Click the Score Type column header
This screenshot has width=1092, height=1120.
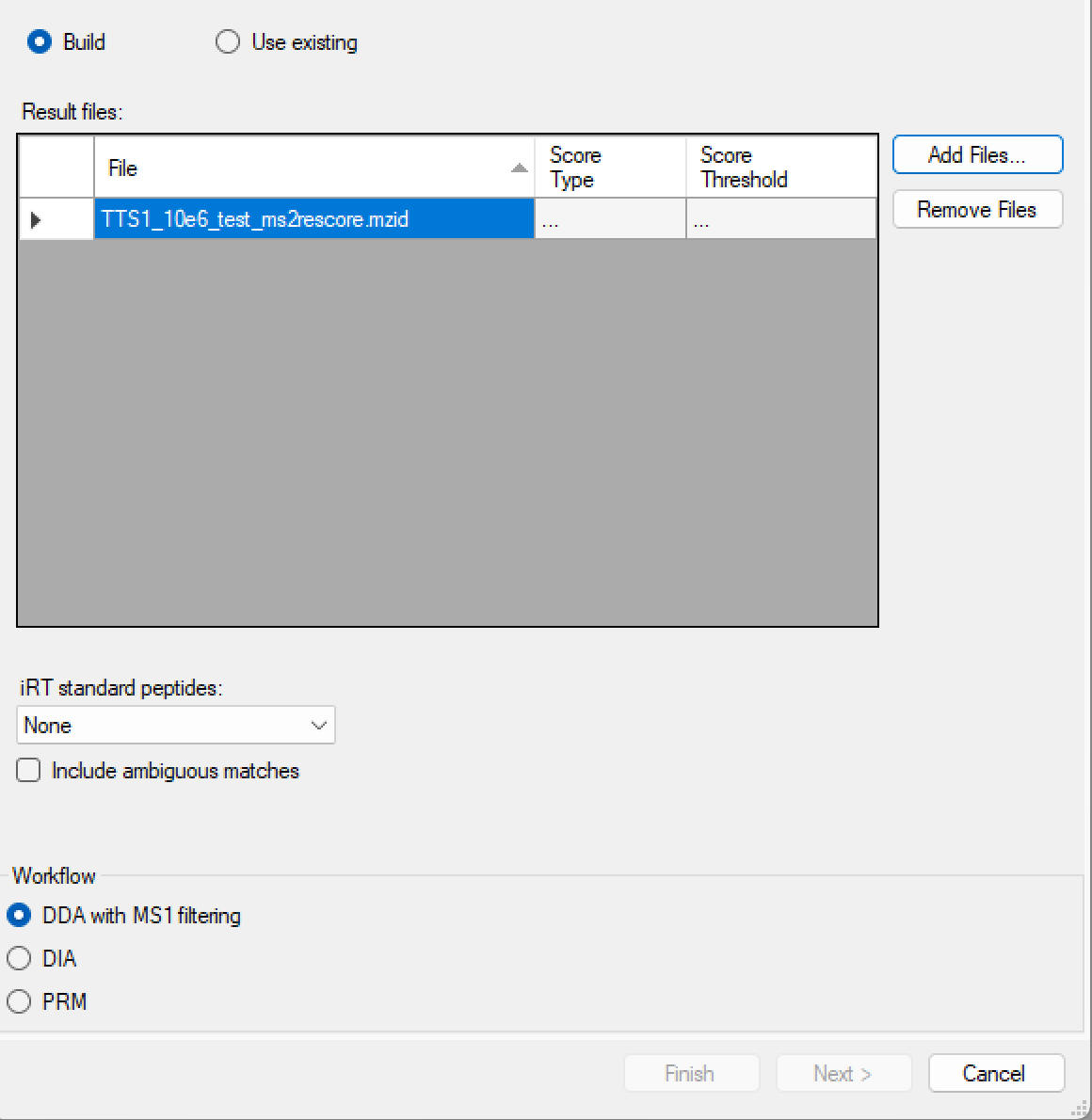(x=609, y=168)
